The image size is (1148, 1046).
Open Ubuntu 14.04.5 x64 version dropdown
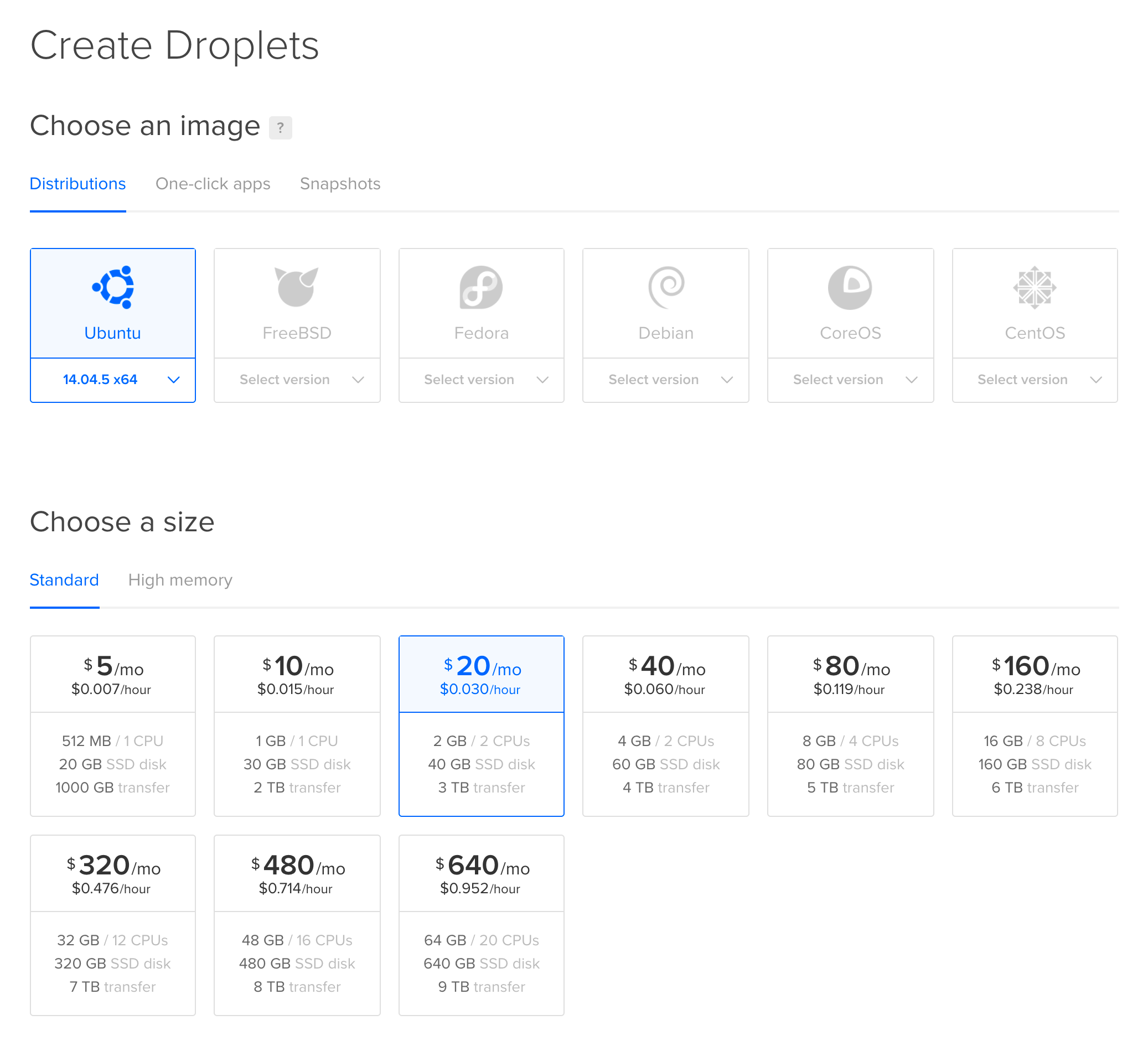pyautogui.click(x=113, y=380)
